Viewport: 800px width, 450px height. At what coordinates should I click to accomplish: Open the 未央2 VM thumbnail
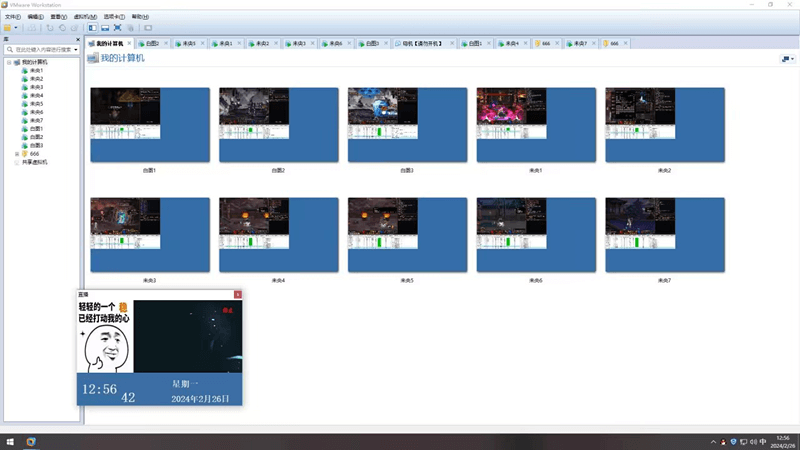665,124
